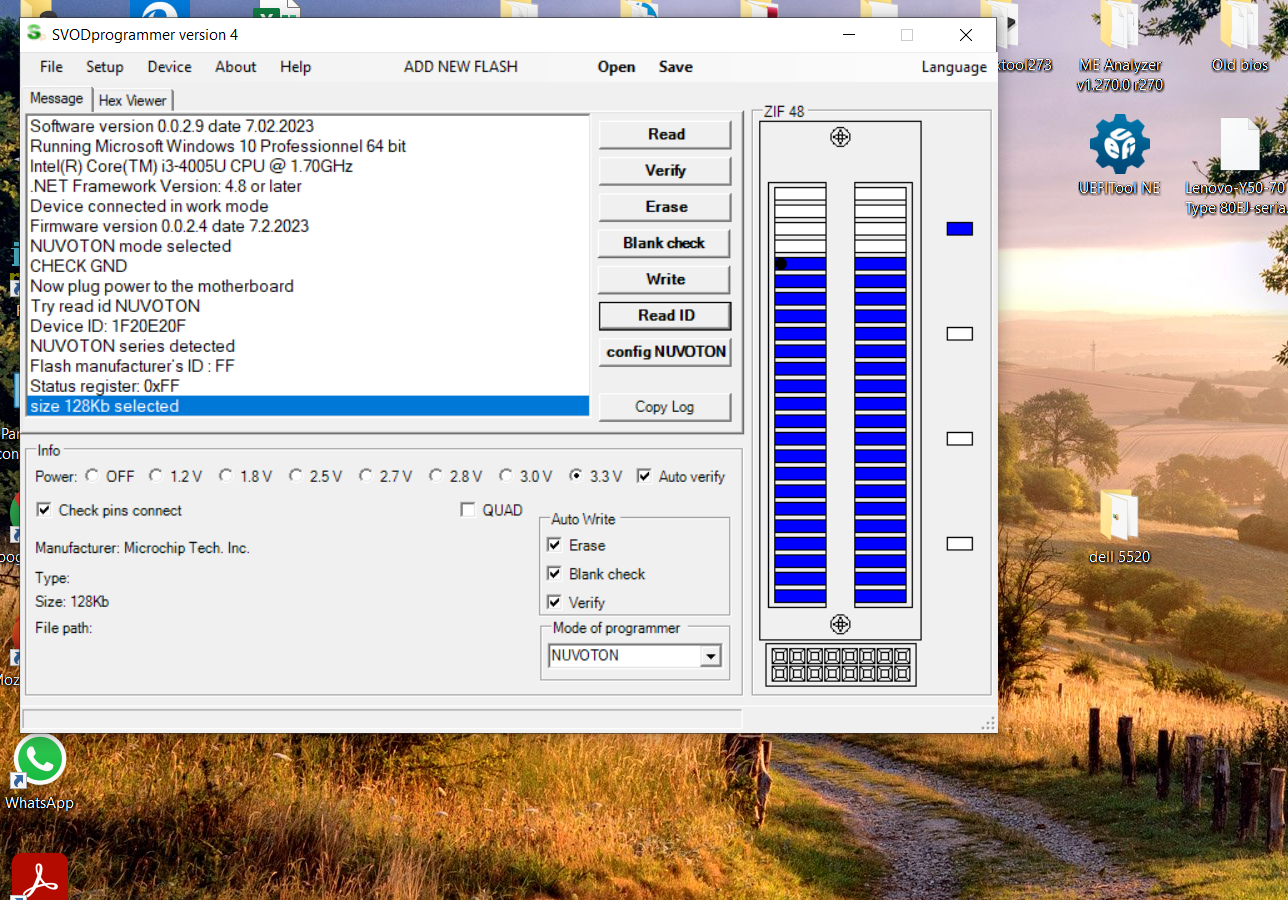Select the Device ID line in log
The image size is (1288, 900).
click(108, 326)
